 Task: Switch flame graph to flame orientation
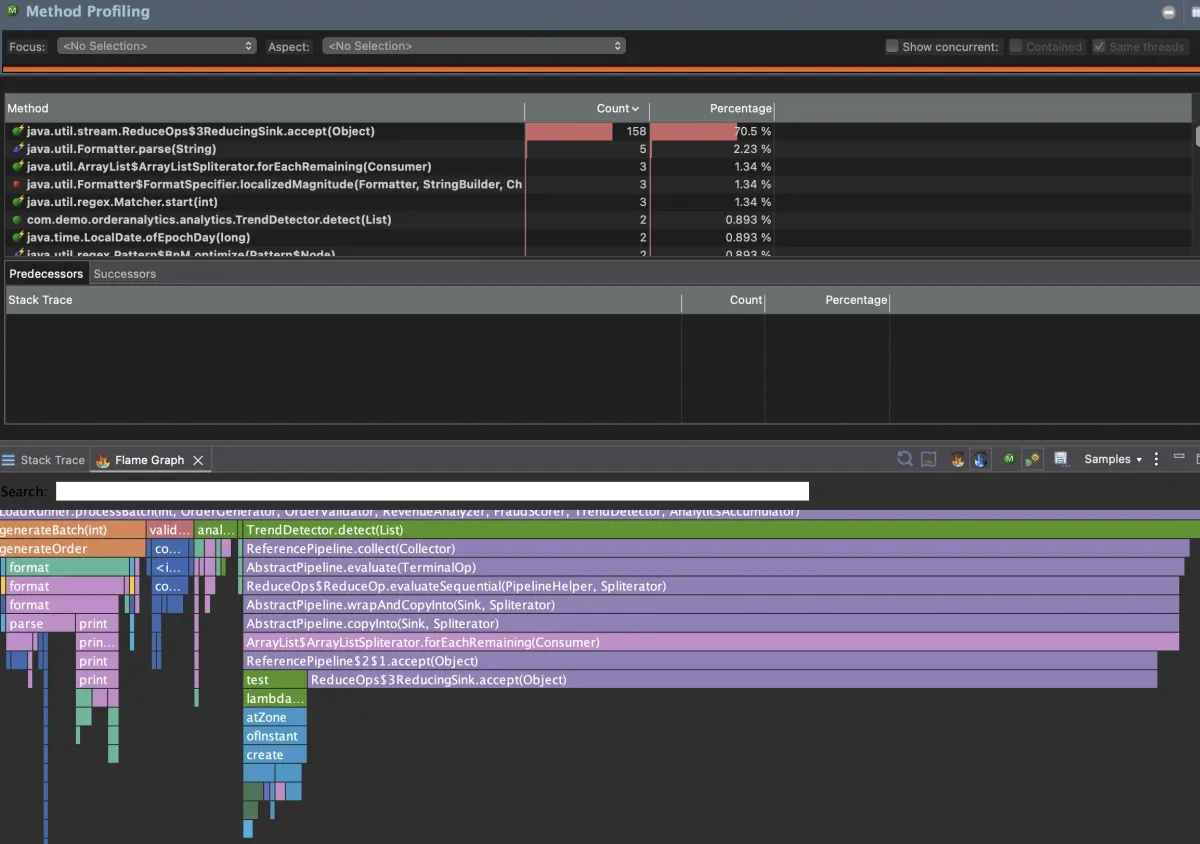[x=956, y=459]
